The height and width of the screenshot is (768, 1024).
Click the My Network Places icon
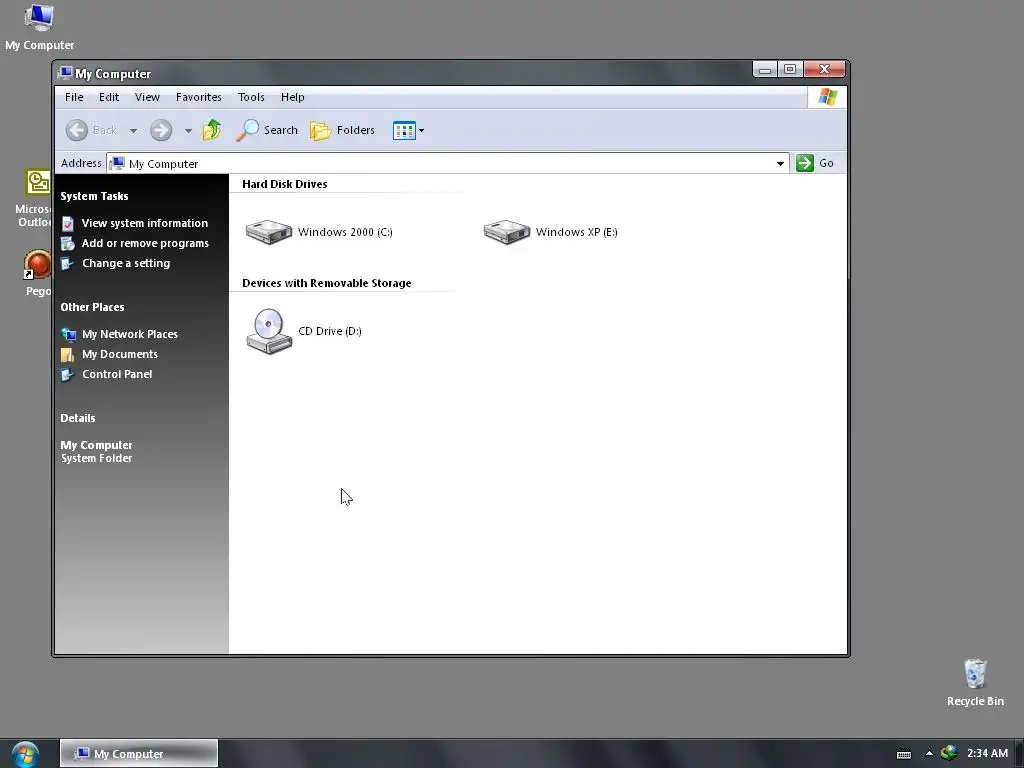click(x=68, y=334)
